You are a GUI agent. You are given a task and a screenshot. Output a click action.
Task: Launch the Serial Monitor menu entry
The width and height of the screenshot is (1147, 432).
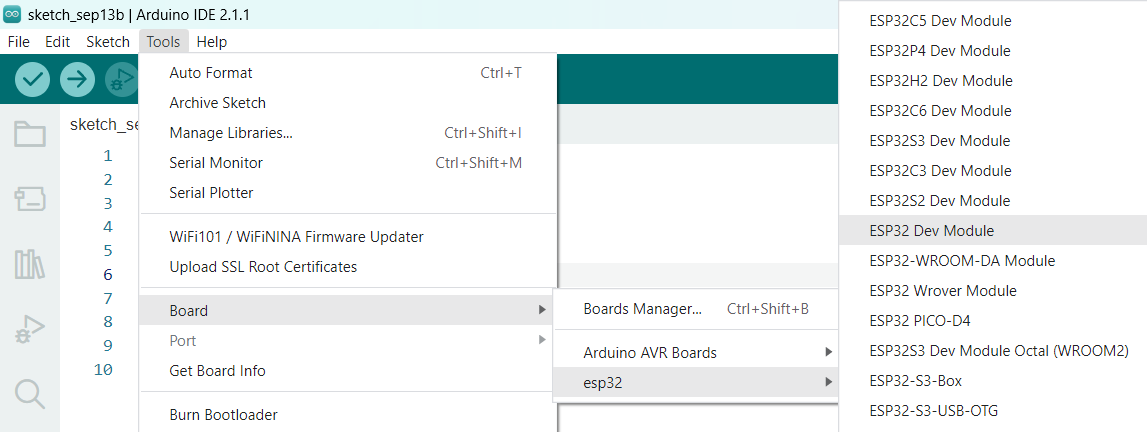coord(347,163)
